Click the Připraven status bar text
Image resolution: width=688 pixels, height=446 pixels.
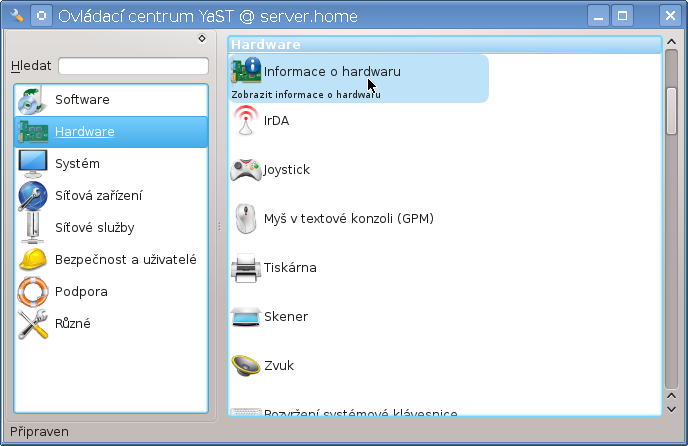(39, 432)
